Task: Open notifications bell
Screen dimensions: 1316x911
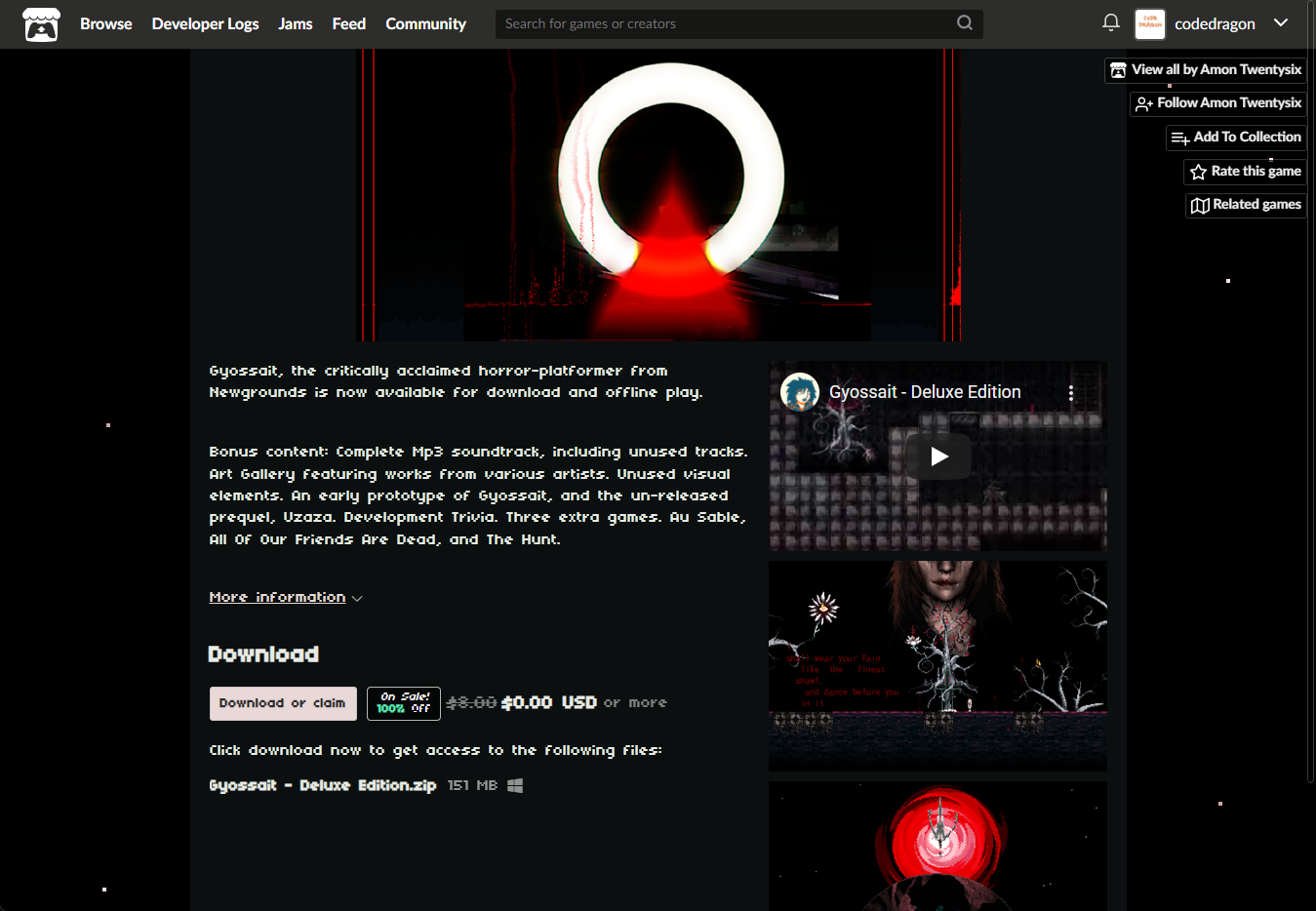Action: point(1110,22)
